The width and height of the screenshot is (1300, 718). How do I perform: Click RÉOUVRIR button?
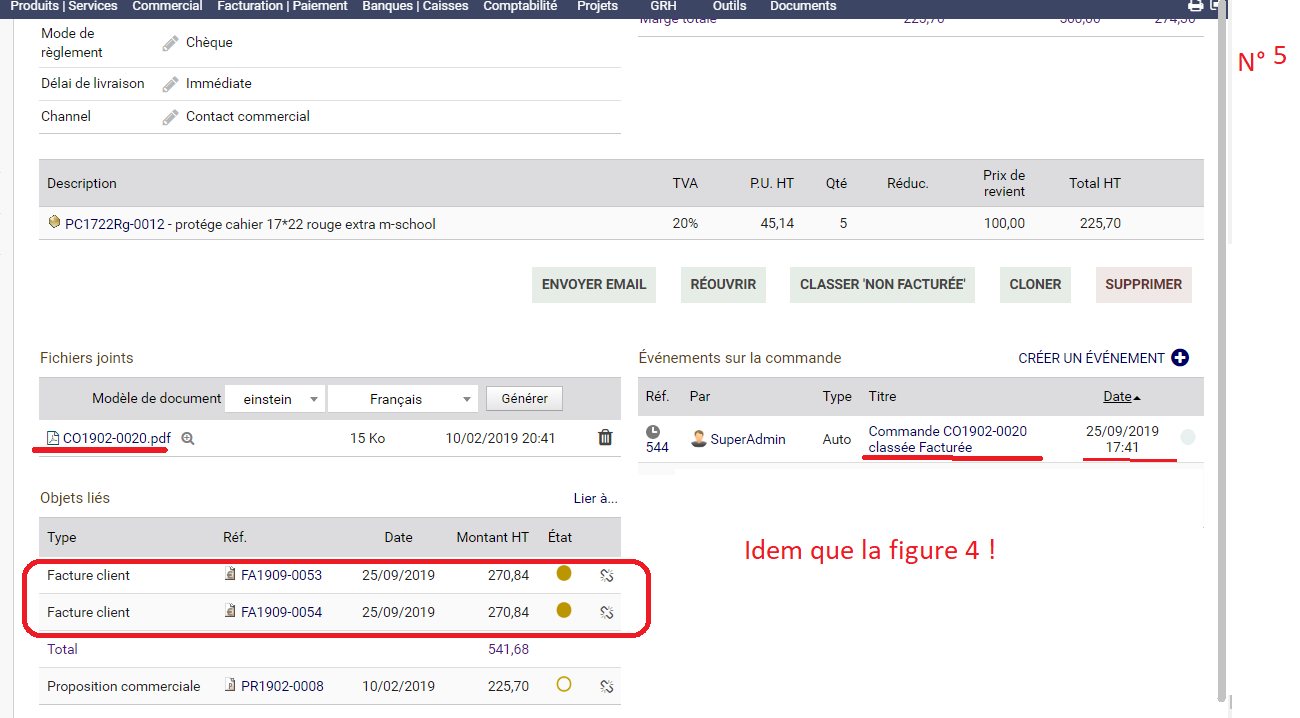click(723, 284)
